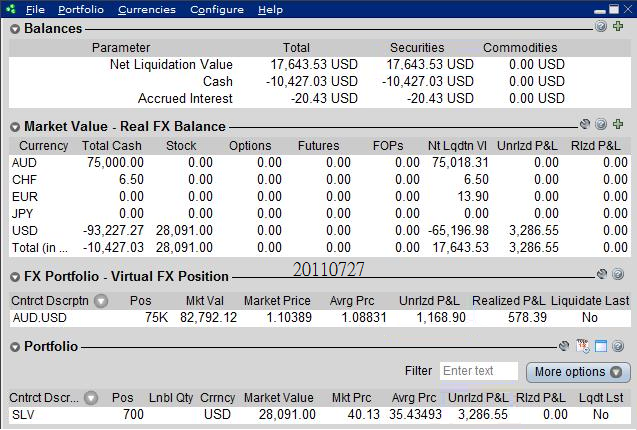
Task: Collapse the Balances section
Action: tap(15, 29)
